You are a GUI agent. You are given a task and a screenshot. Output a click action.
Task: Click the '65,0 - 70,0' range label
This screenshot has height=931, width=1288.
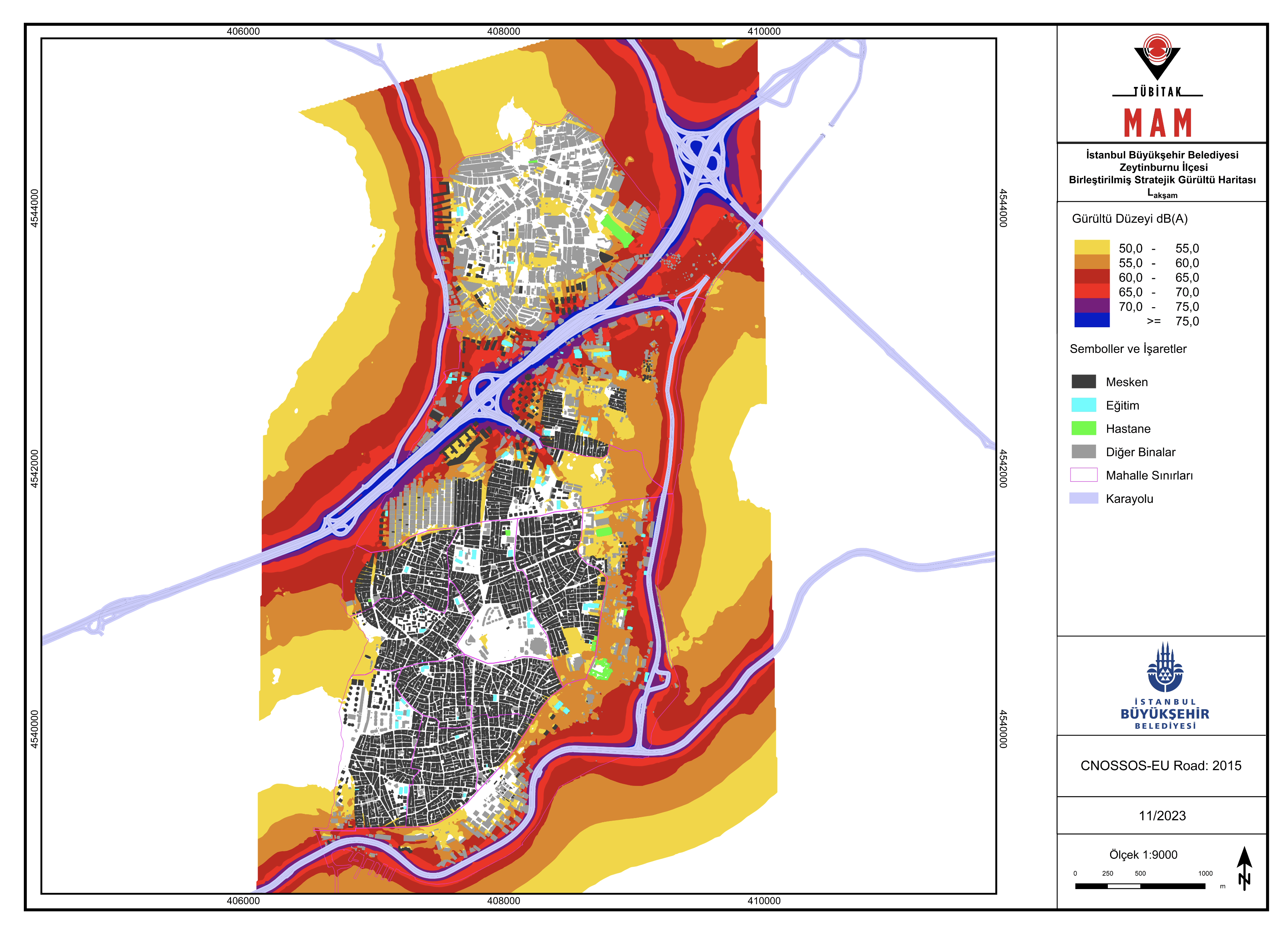1158,292
